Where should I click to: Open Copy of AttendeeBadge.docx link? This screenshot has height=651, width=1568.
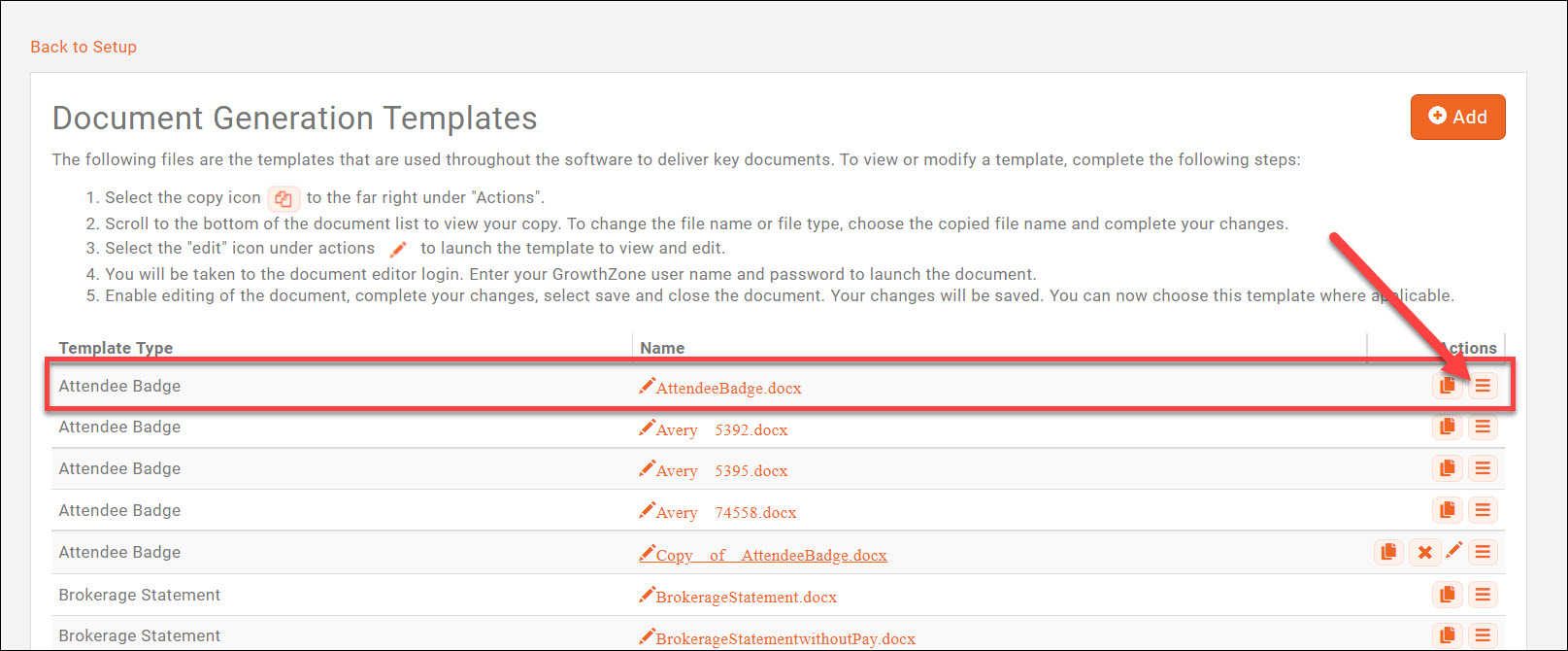pyautogui.click(x=771, y=555)
